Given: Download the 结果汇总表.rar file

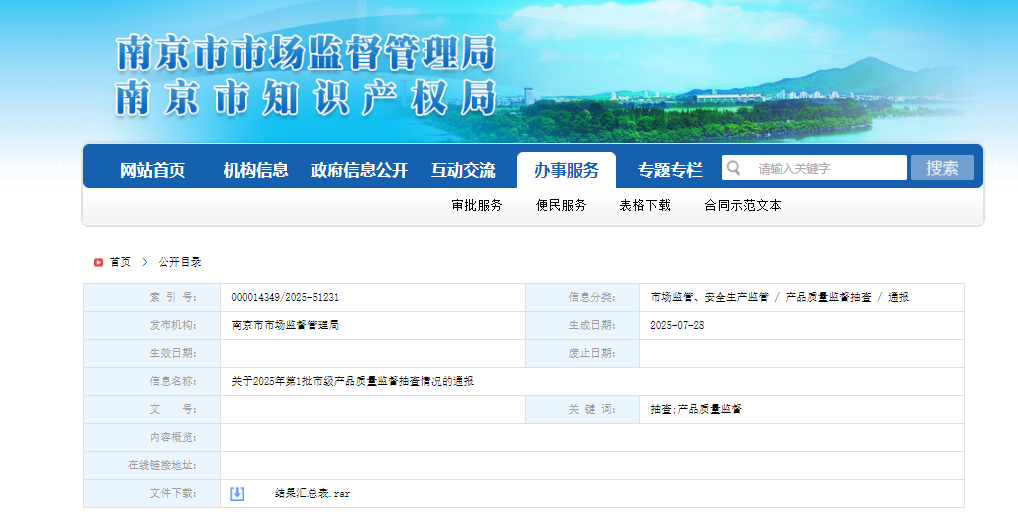Looking at the screenshot, I should (312, 493).
